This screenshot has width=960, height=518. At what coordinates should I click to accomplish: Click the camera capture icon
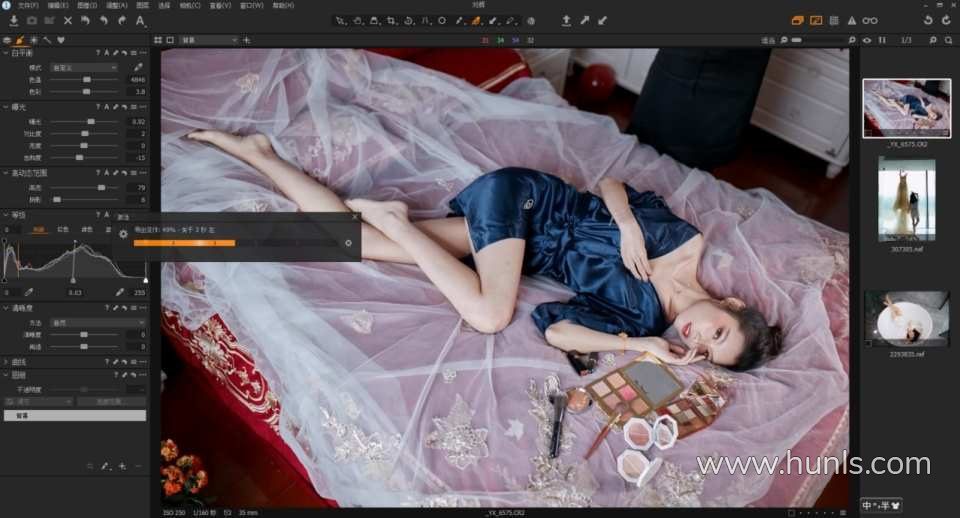click(32, 20)
